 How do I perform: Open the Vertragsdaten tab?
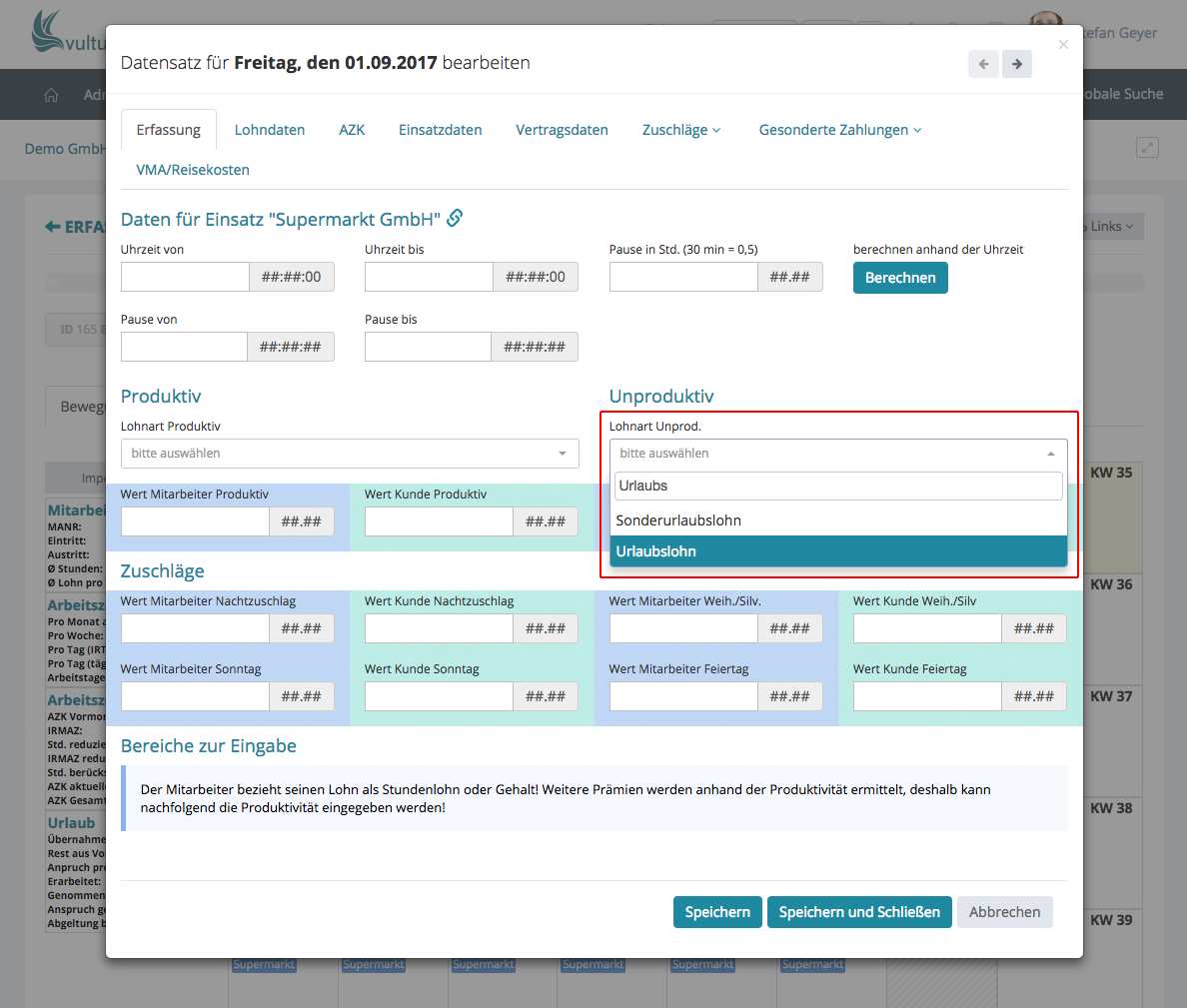562,130
